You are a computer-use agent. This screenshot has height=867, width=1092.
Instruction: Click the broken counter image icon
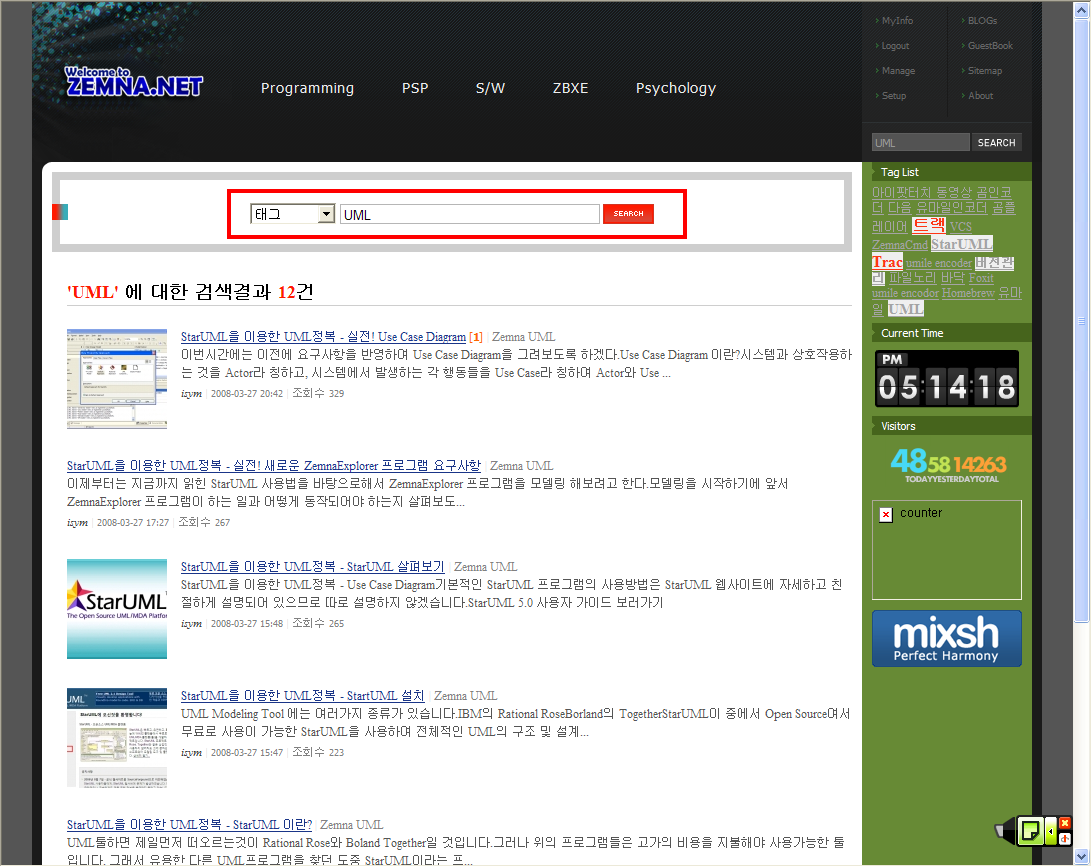pyautogui.click(x=886, y=515)
